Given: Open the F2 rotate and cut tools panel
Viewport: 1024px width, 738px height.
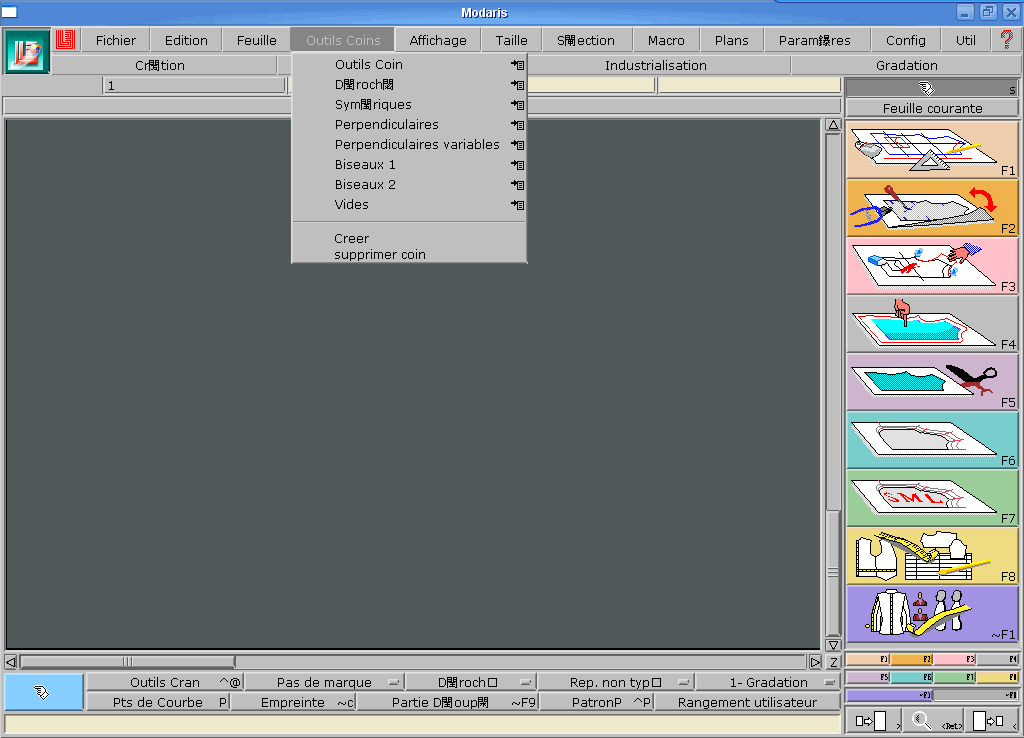Looking at the screenshot, I should tap(932, 208).
